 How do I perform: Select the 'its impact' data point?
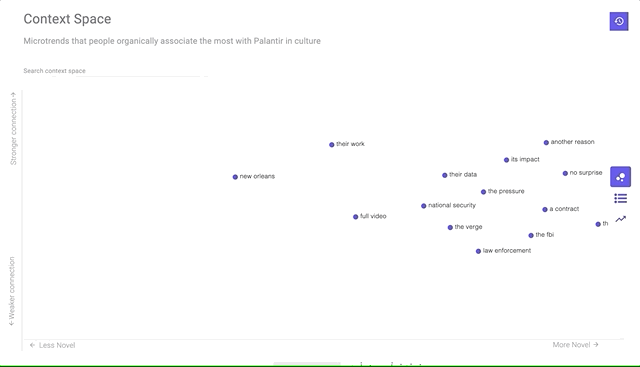pyautogui.click(x=507, y=160)
